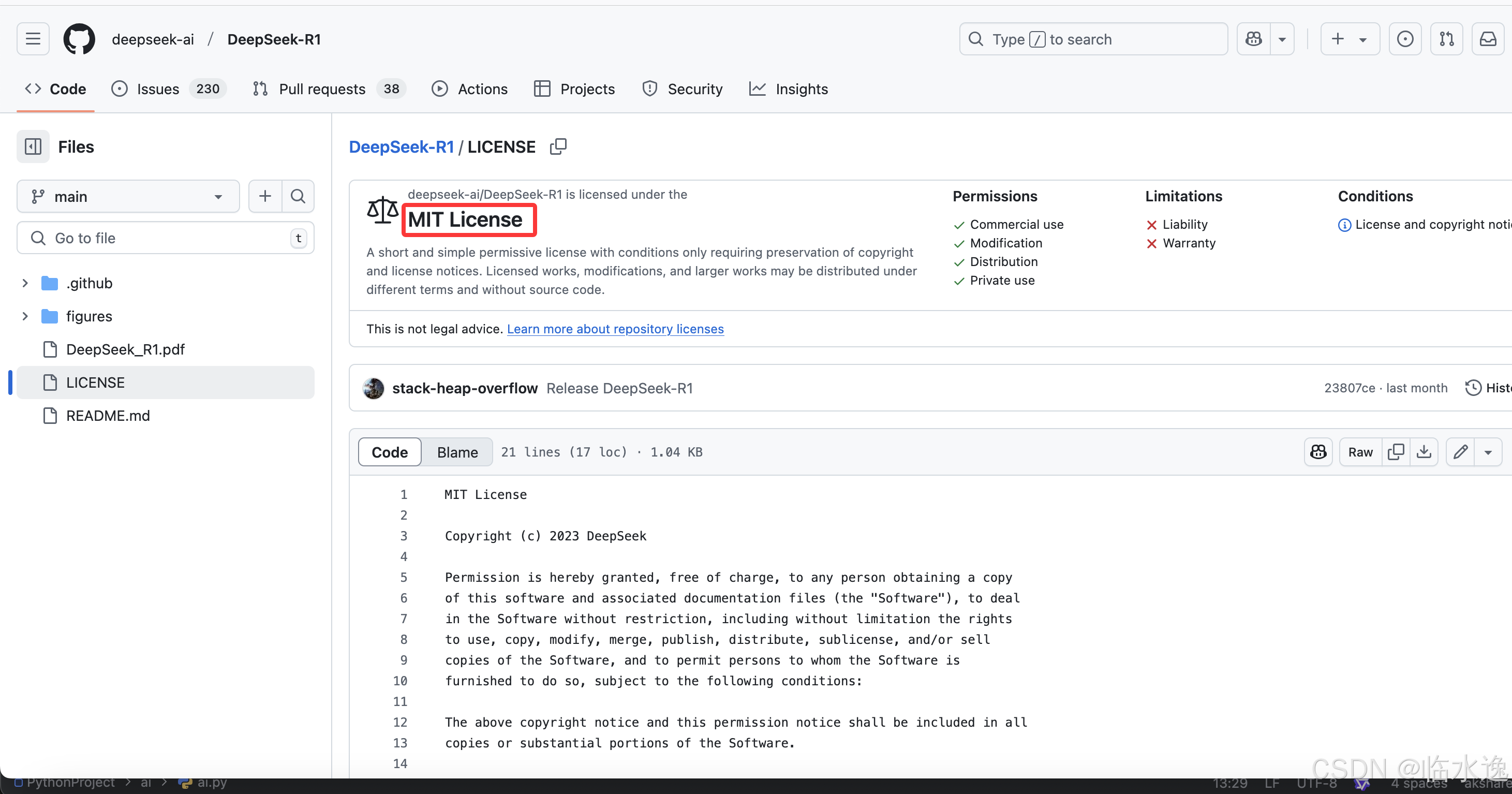Open the hamburger navigation menu
1512x794 pixels.
click(x=33, y=39)
